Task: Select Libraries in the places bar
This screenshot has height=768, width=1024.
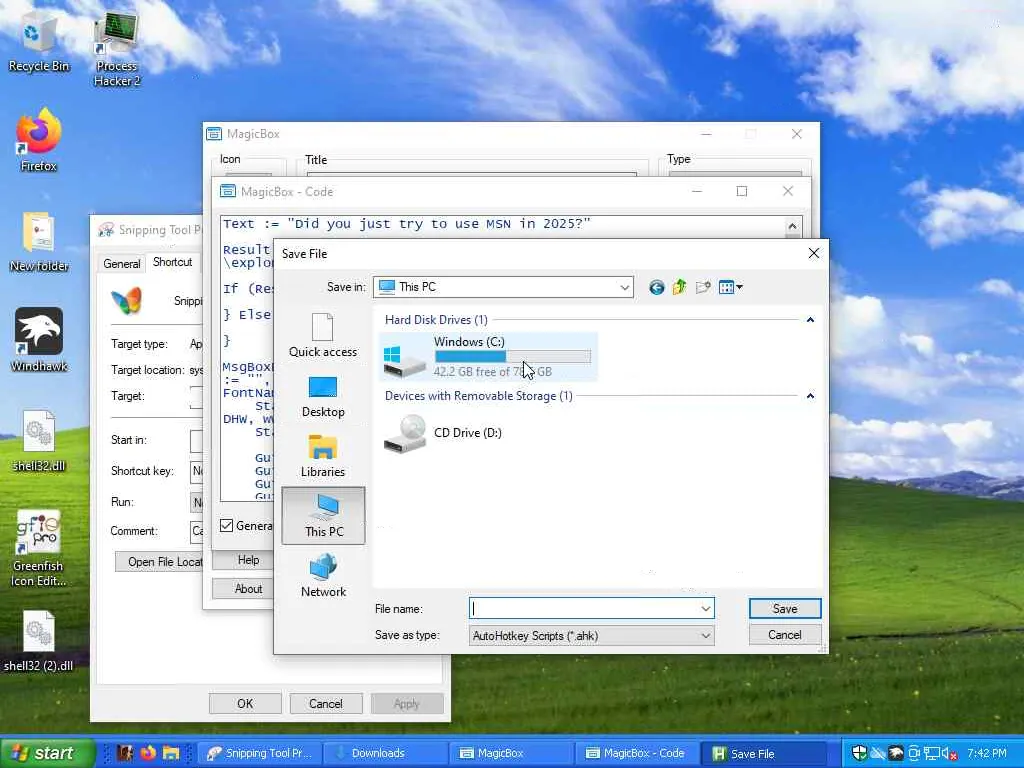Action: tap(323, 456)
